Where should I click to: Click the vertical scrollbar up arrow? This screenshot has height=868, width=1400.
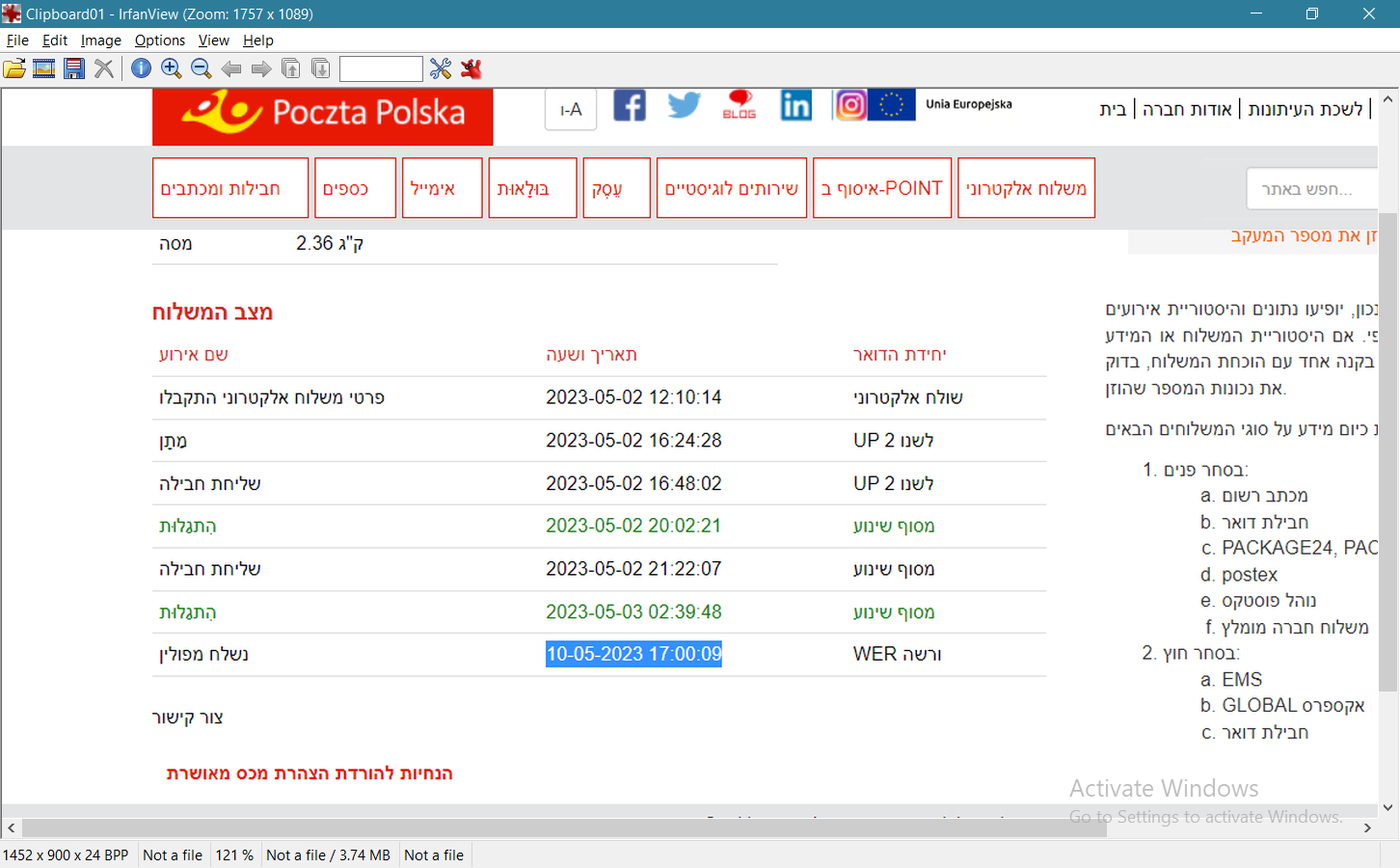click(x=1388, y=99)
